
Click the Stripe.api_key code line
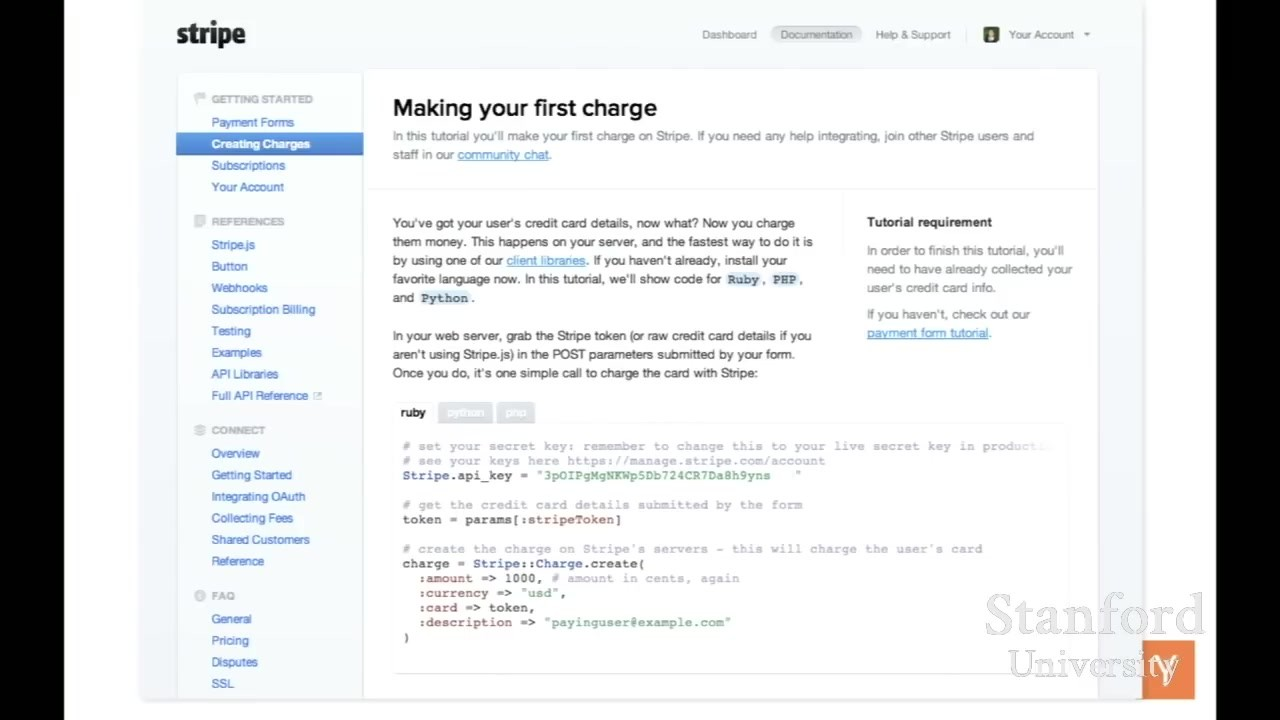(602, 476)
